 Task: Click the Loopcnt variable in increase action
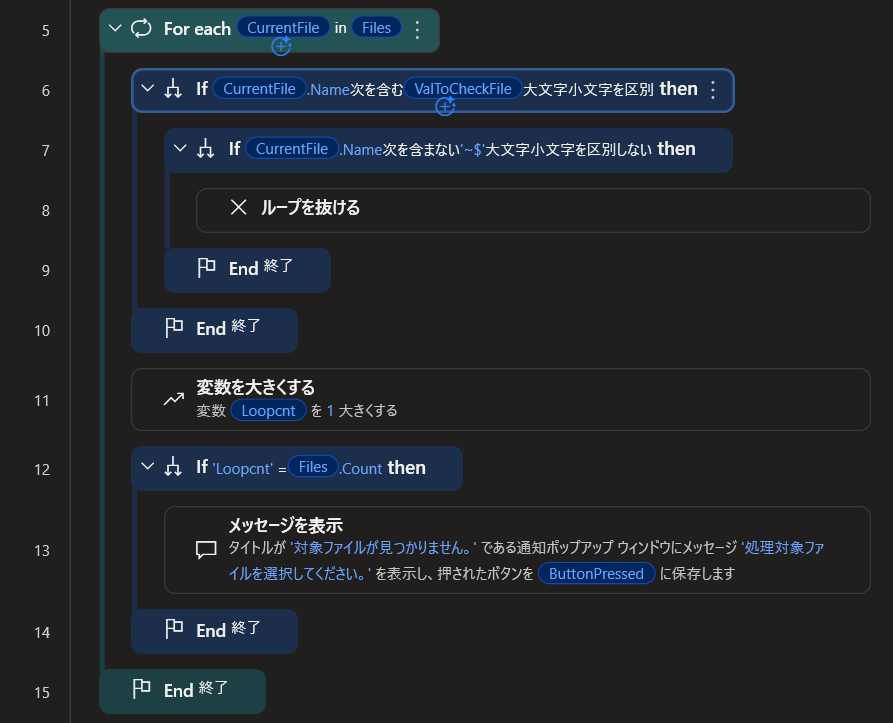pos(268,410)
